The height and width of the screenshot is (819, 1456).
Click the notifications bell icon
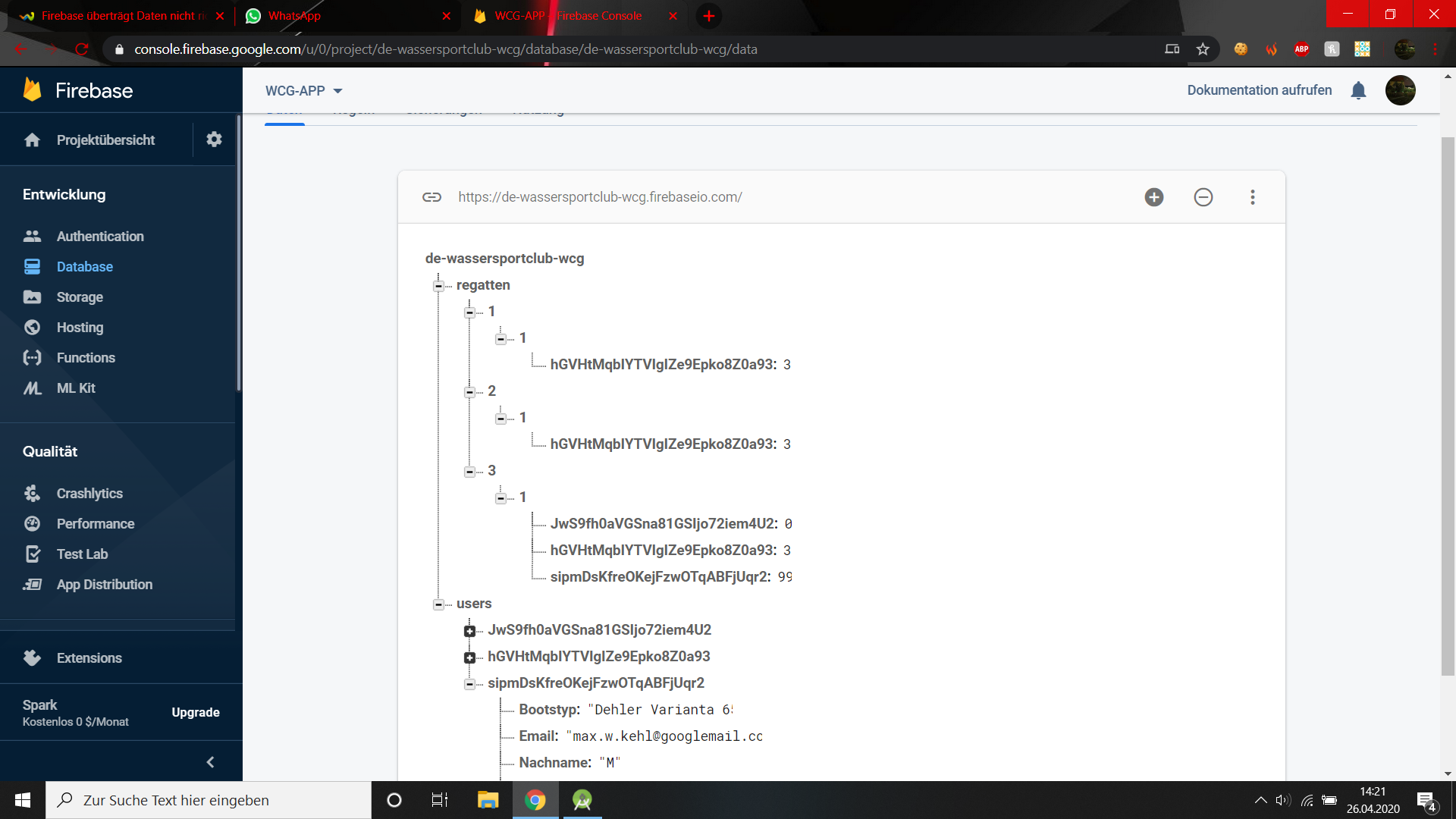[1358, 90]
